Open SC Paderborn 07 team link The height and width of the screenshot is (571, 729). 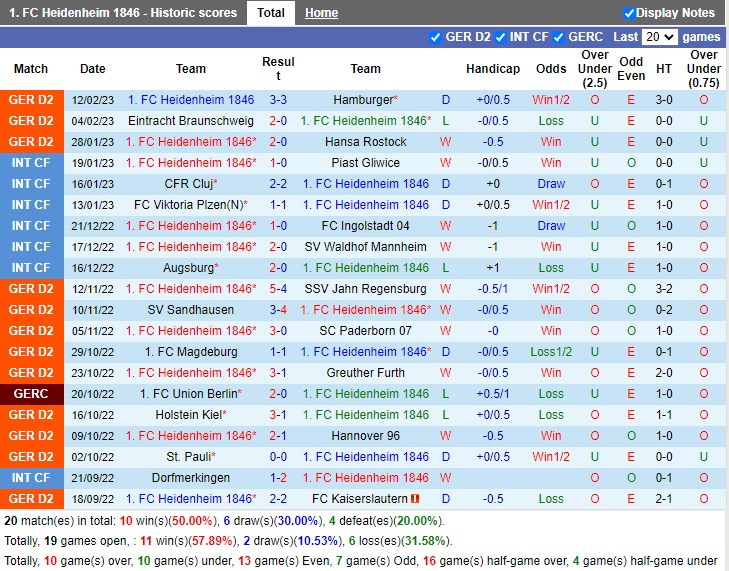365,331
